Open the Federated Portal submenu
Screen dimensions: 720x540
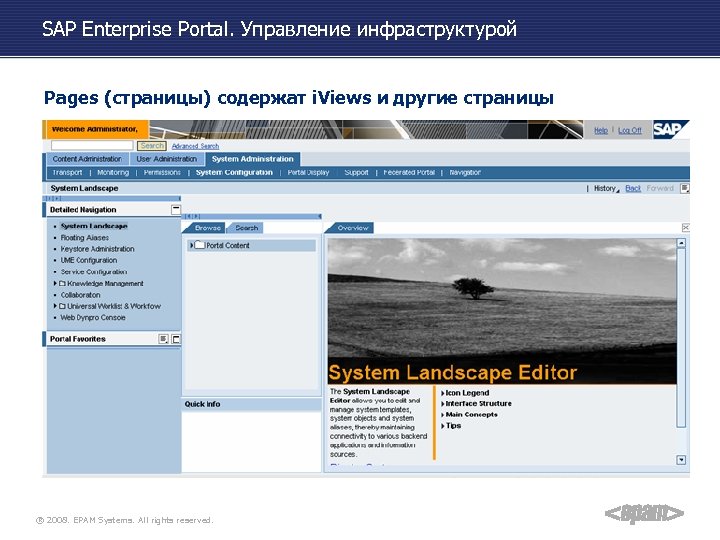(x=409, y=173)
